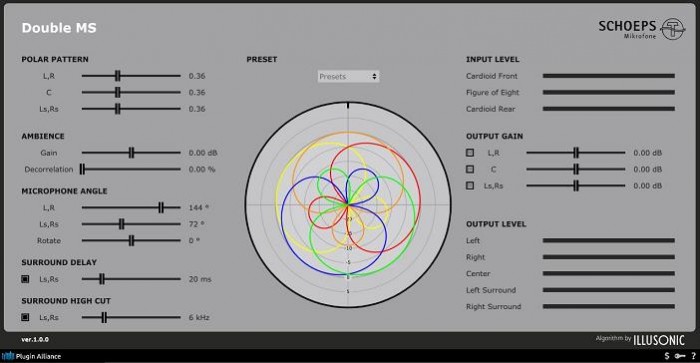Click the Decorrelation slider handle
Image resolution: width=700 pixels, height=363 pixels.
point(82,169)
